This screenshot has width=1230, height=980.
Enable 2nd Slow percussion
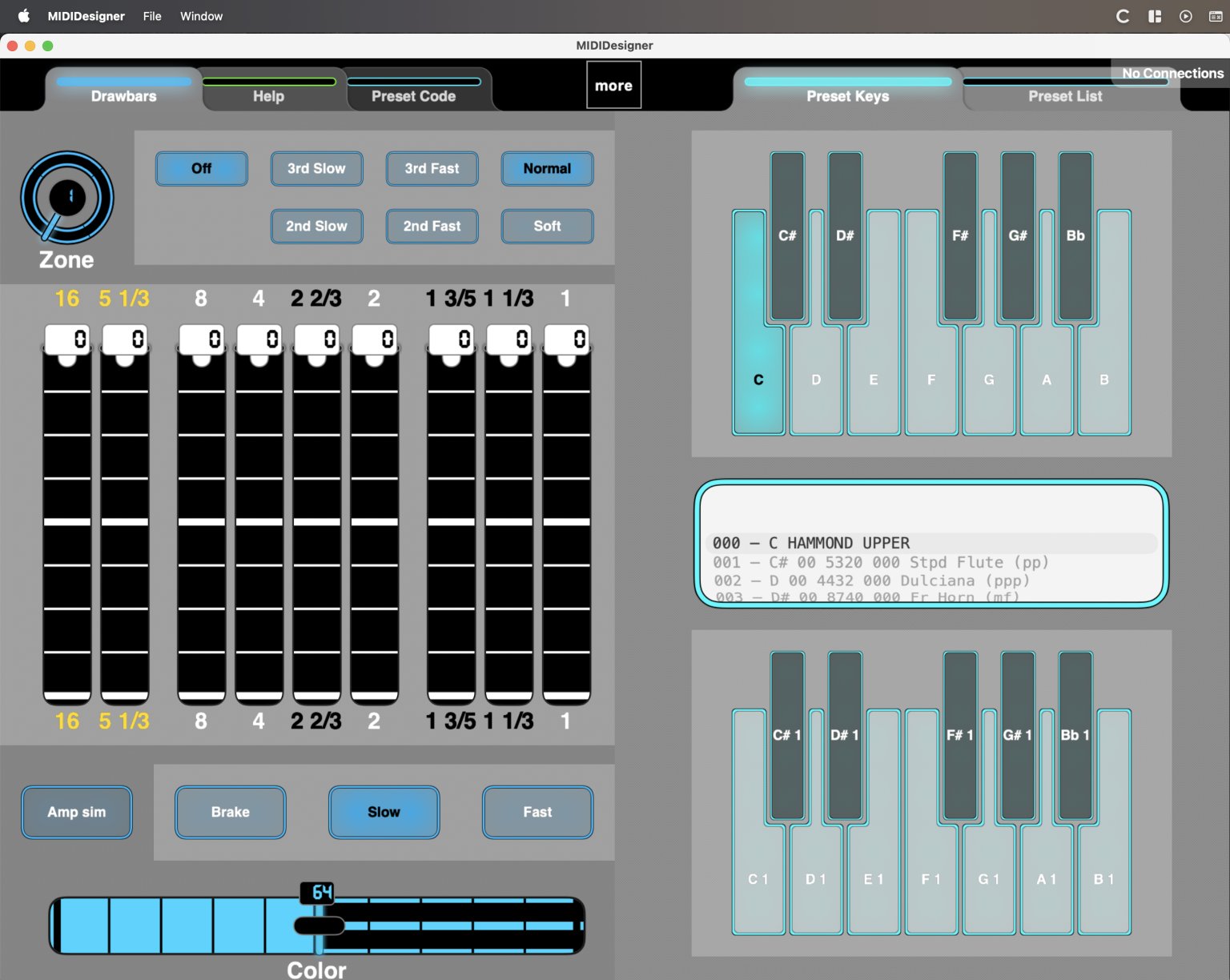(317, 227)
